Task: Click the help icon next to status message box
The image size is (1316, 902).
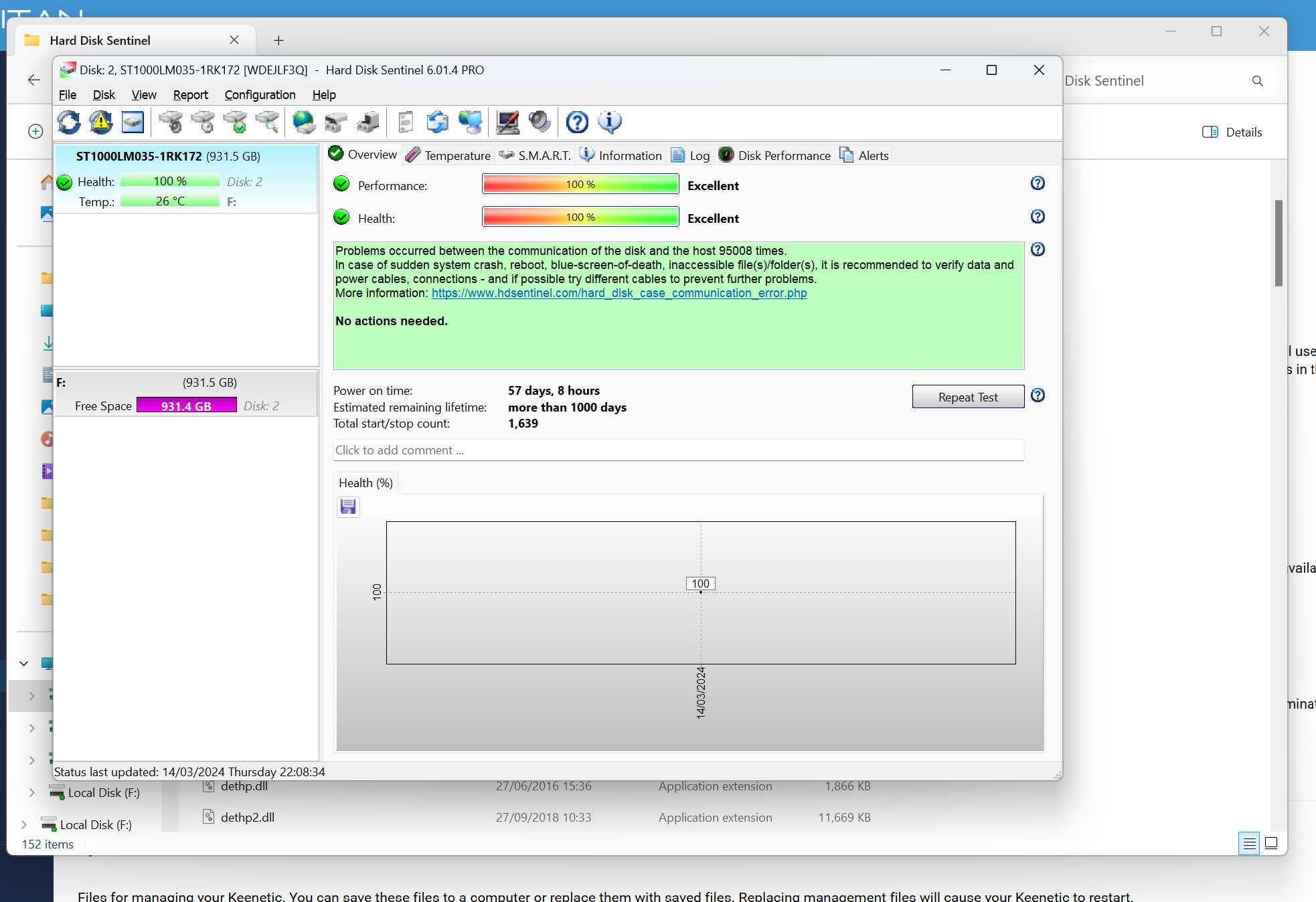Action: pos(1038,250)
